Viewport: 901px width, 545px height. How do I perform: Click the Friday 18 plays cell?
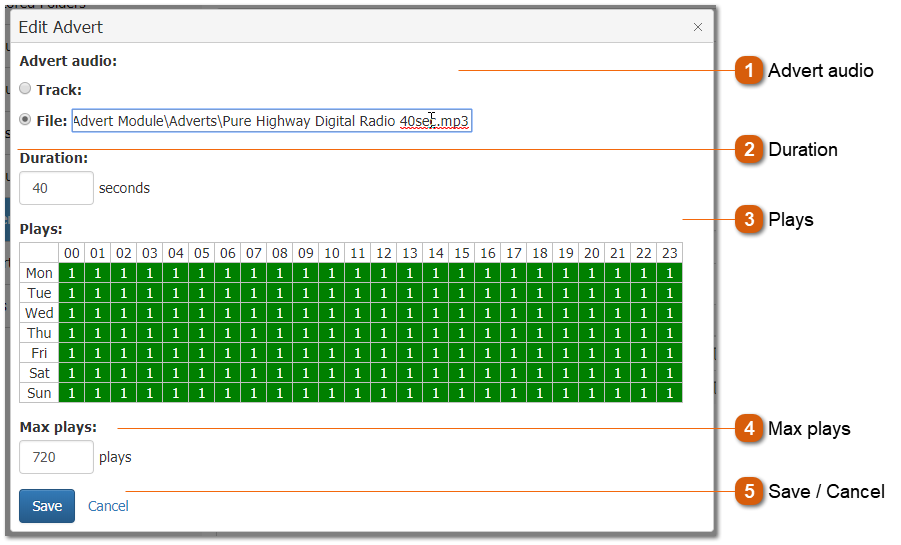point(539,353)
